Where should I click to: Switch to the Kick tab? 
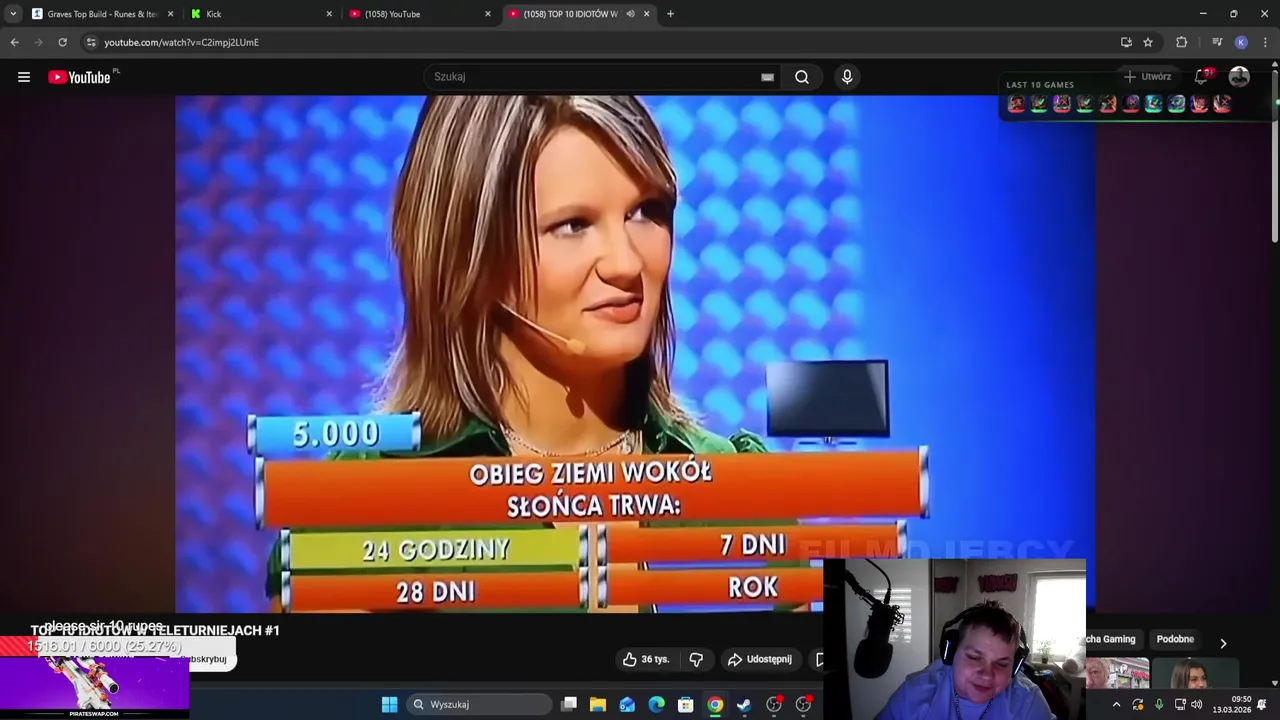(x=262, y=14)
